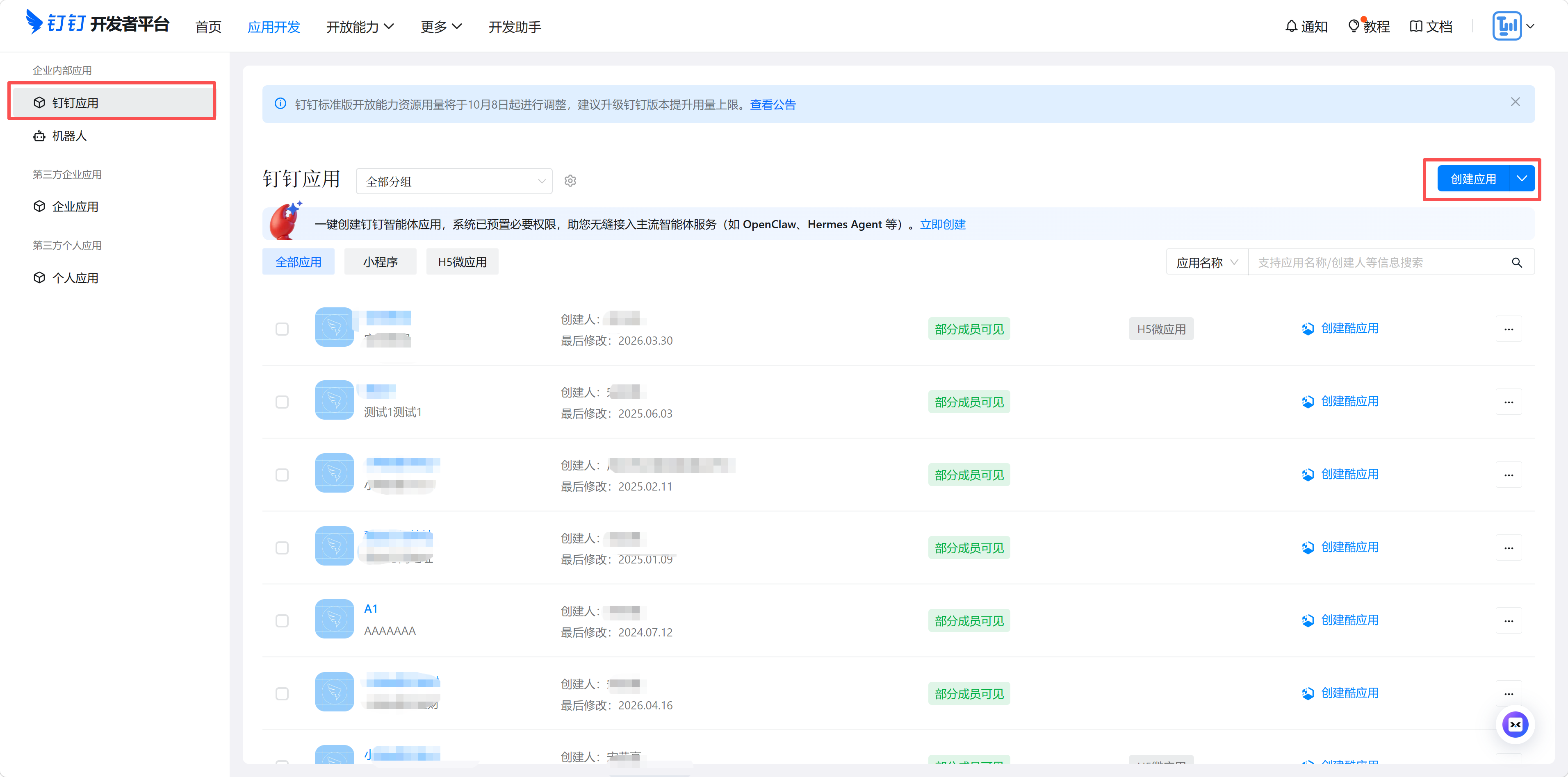Click app icon for the A1 application
The width and height of the screenshot is (1568, 777).
334,619
